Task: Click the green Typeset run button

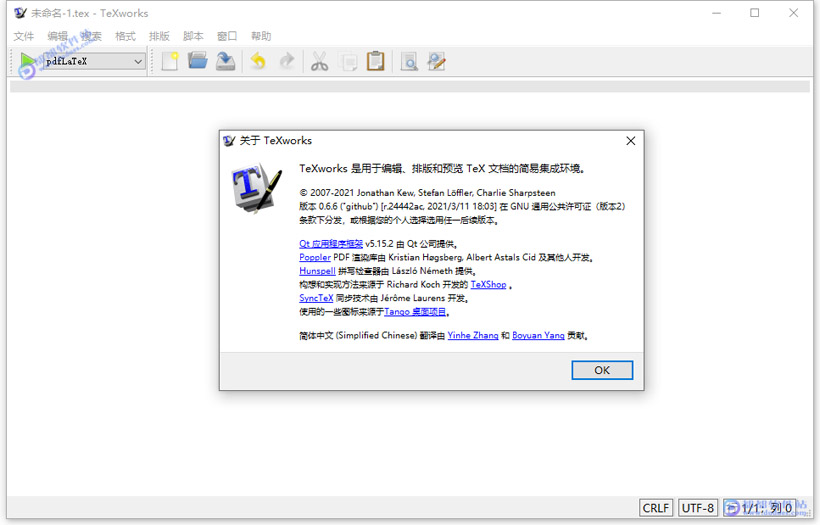Action: point(26,61)
